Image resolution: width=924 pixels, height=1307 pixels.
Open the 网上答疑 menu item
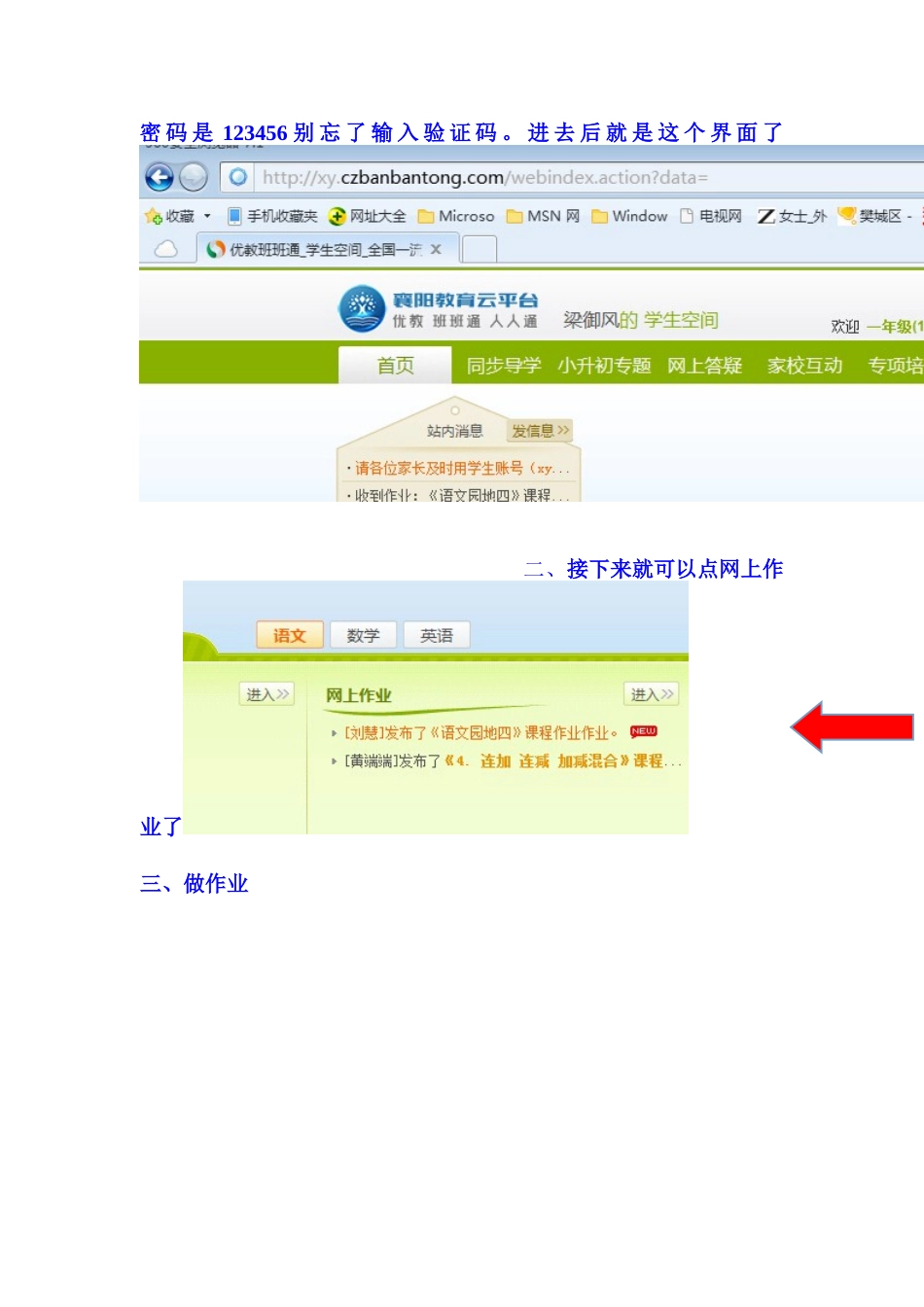click(x=705, y=366)
